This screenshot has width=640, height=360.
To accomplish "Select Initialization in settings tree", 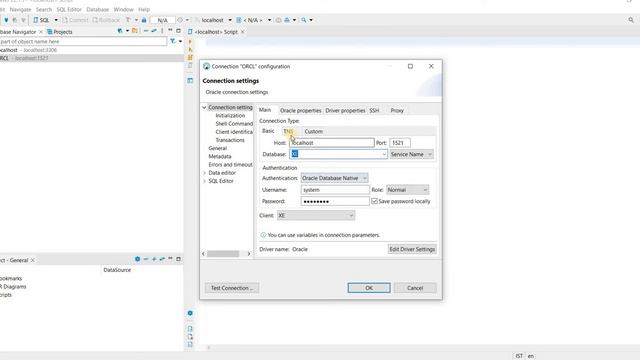I will pyautogui.click(x=230, y=116).
